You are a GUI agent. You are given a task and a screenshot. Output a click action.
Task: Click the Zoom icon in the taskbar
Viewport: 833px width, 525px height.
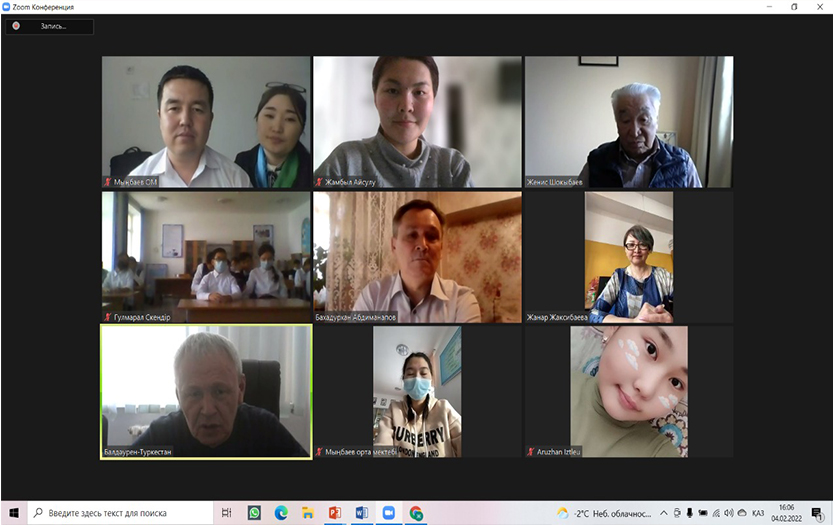pyautogui.click(x=389, y=513)
